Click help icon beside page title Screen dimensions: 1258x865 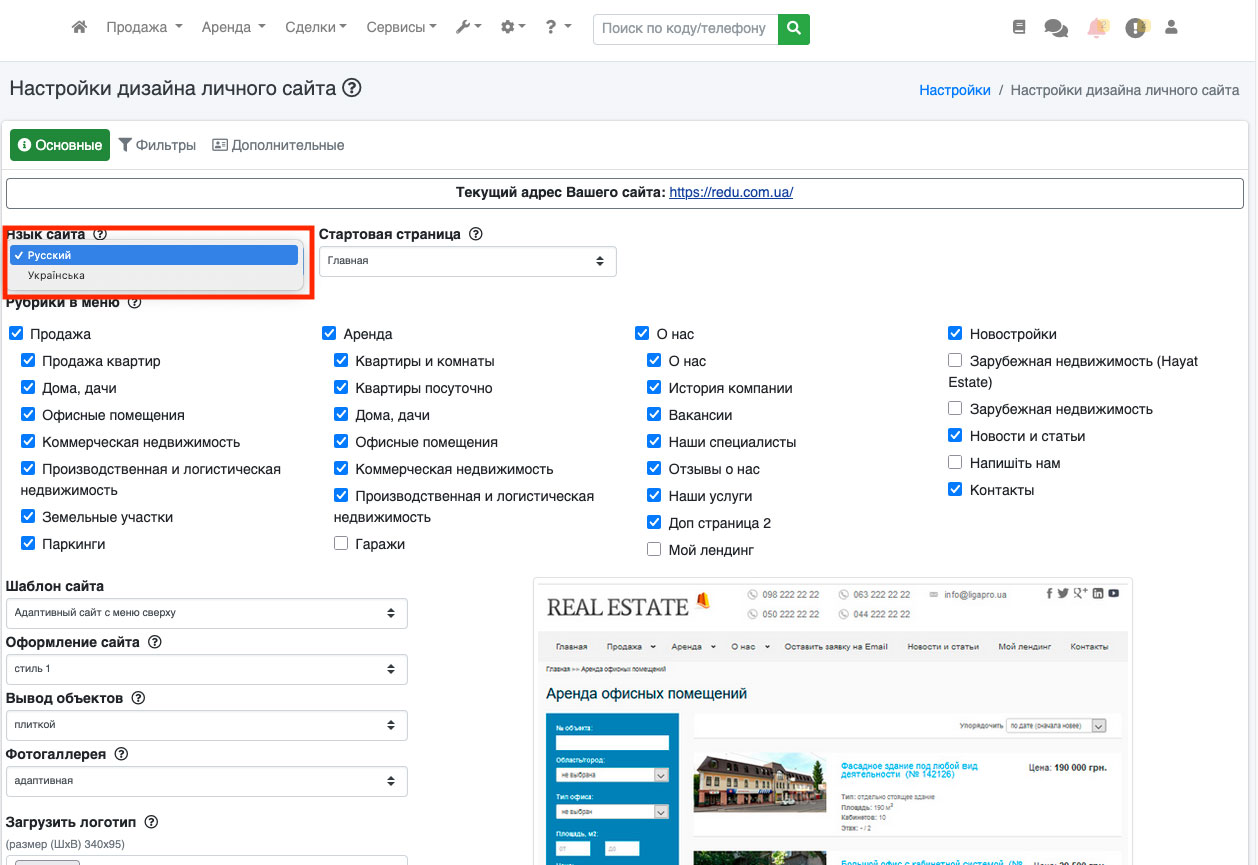pos(351,88)
